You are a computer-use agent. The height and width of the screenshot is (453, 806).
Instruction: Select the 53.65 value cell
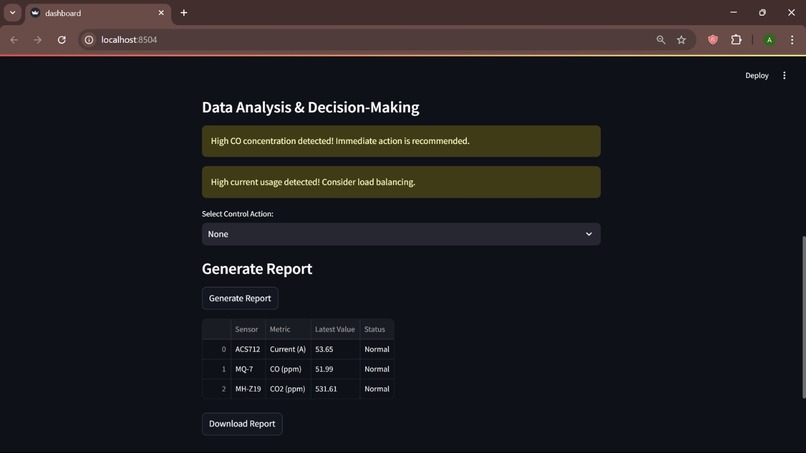coord(335,349)
